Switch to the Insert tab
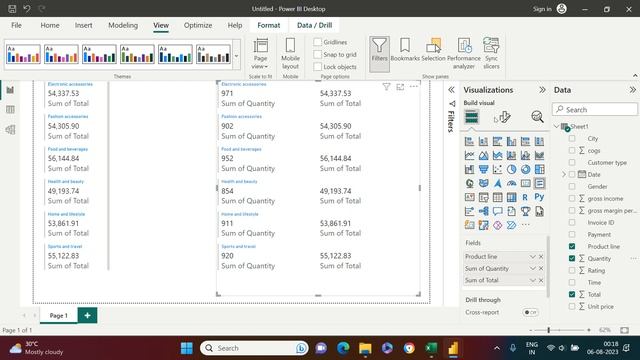The width and height of the screenshot is (640, 360). (x=83, y=25)
